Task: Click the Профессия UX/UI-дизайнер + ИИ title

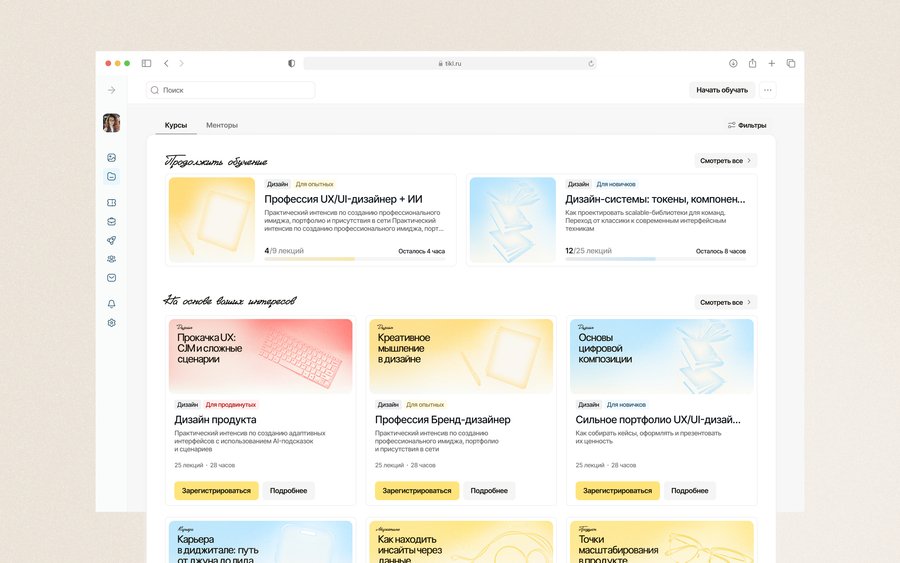Action: [343, 199]
